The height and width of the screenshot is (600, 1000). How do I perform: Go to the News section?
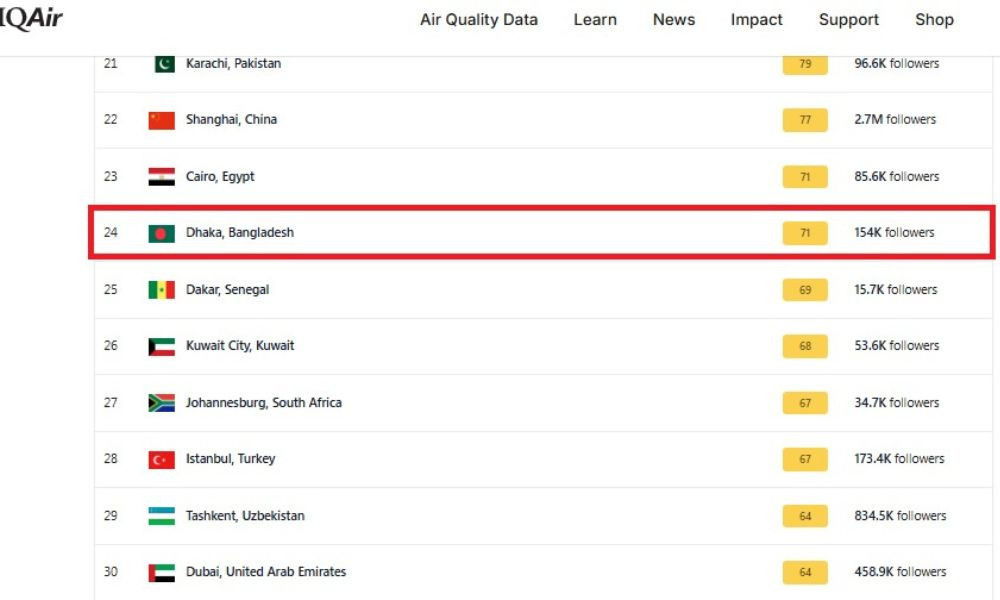(673, 20)
